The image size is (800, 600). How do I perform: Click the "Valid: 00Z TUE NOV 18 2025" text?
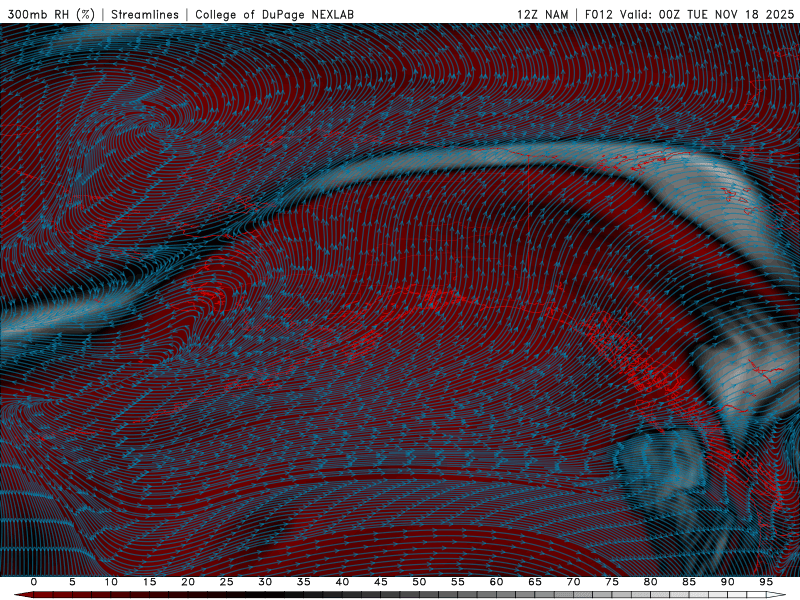pos(707,14)
